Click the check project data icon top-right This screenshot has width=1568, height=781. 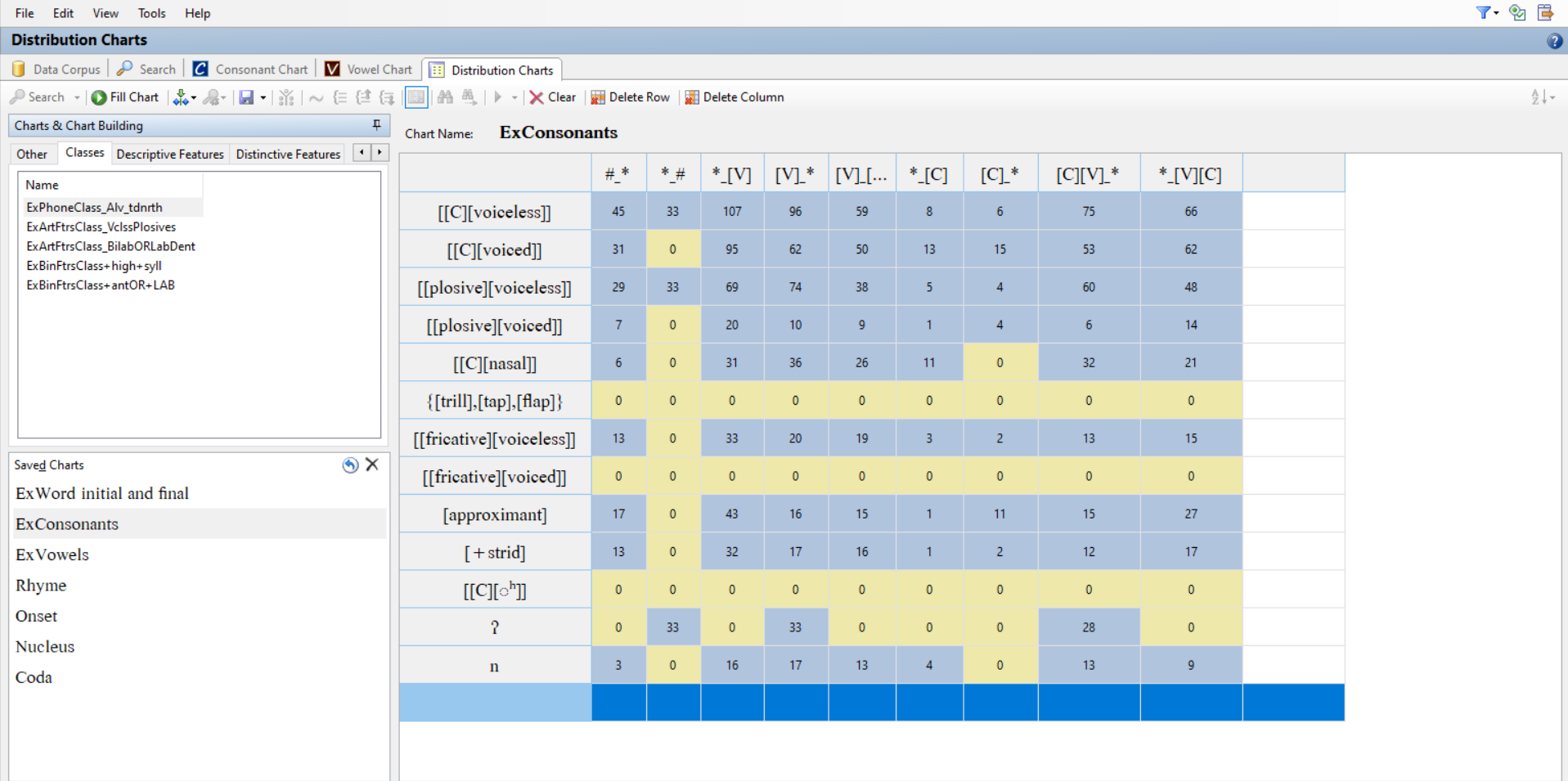click(1516, 12)
